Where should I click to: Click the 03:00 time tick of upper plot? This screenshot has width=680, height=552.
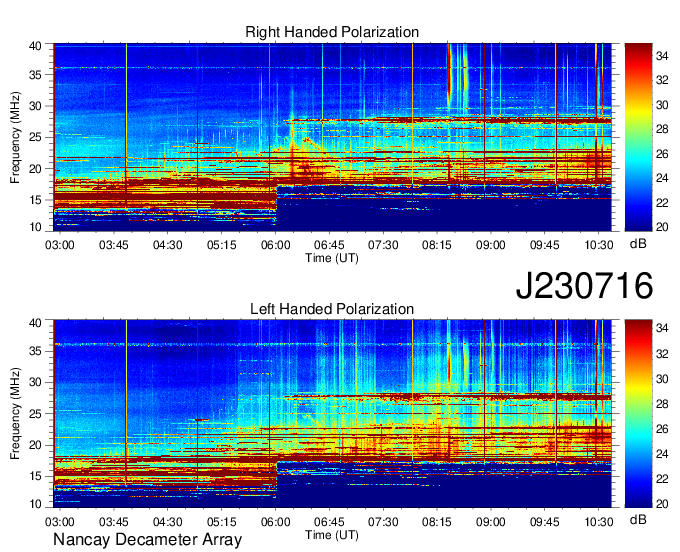click(x=60, y=245)
